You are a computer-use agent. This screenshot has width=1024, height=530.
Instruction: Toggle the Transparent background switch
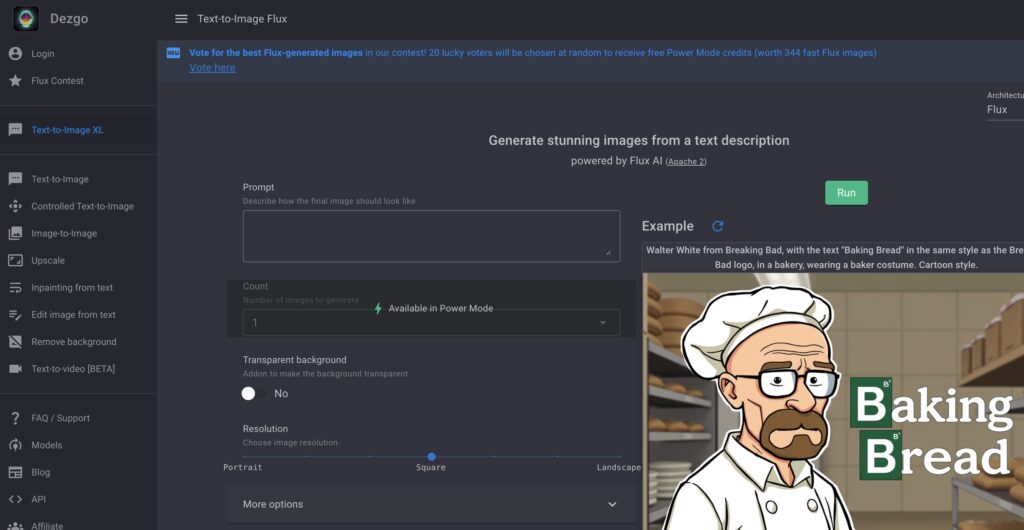(250, 394)
